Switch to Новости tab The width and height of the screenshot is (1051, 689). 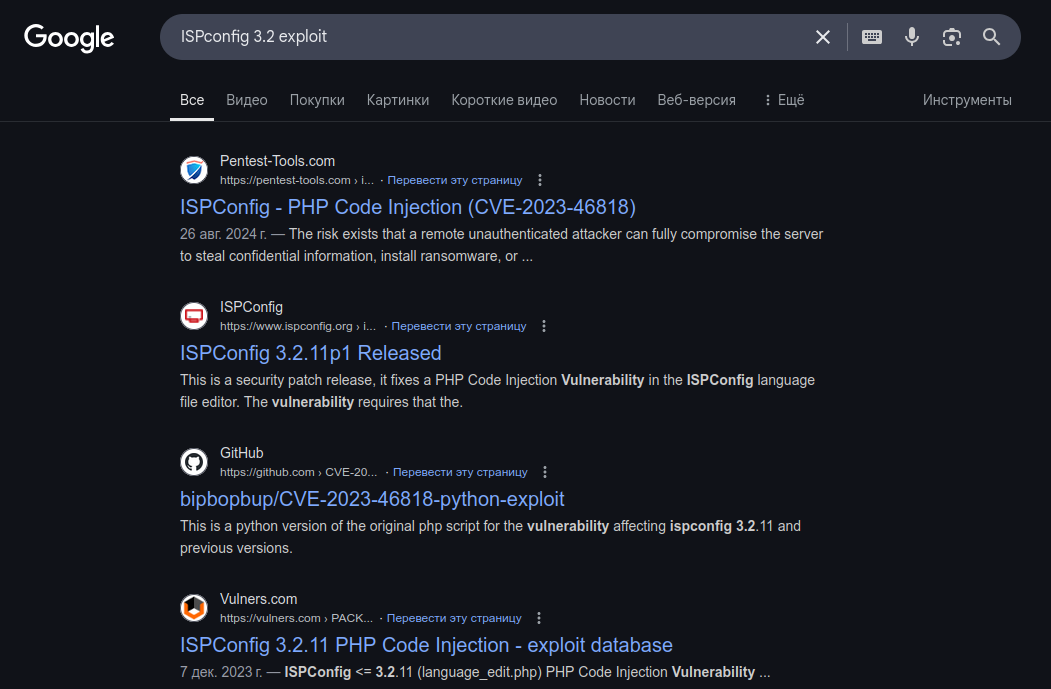(x=607, y=100)
